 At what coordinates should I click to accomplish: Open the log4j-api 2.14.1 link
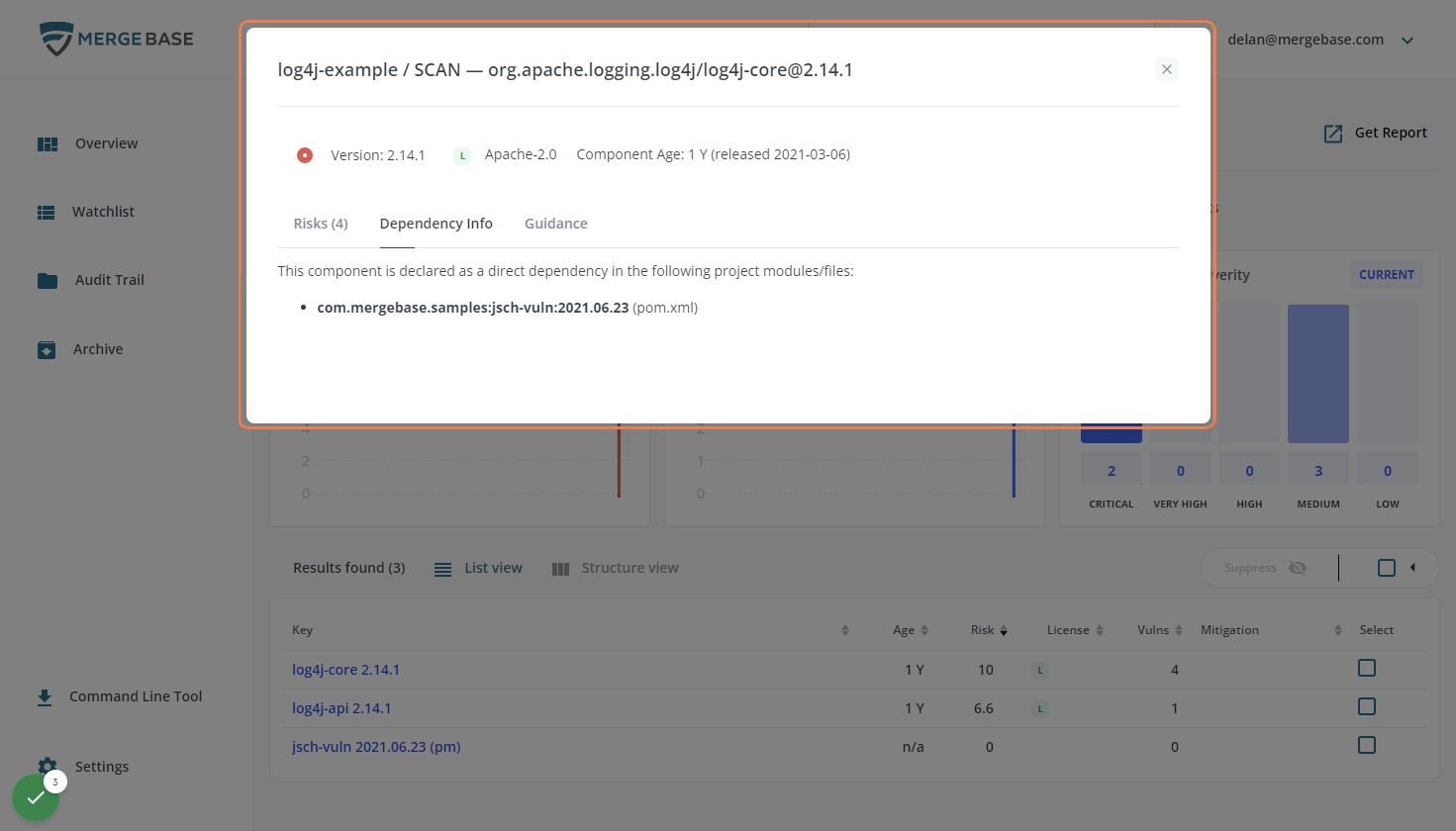click(x=341, y=708)
